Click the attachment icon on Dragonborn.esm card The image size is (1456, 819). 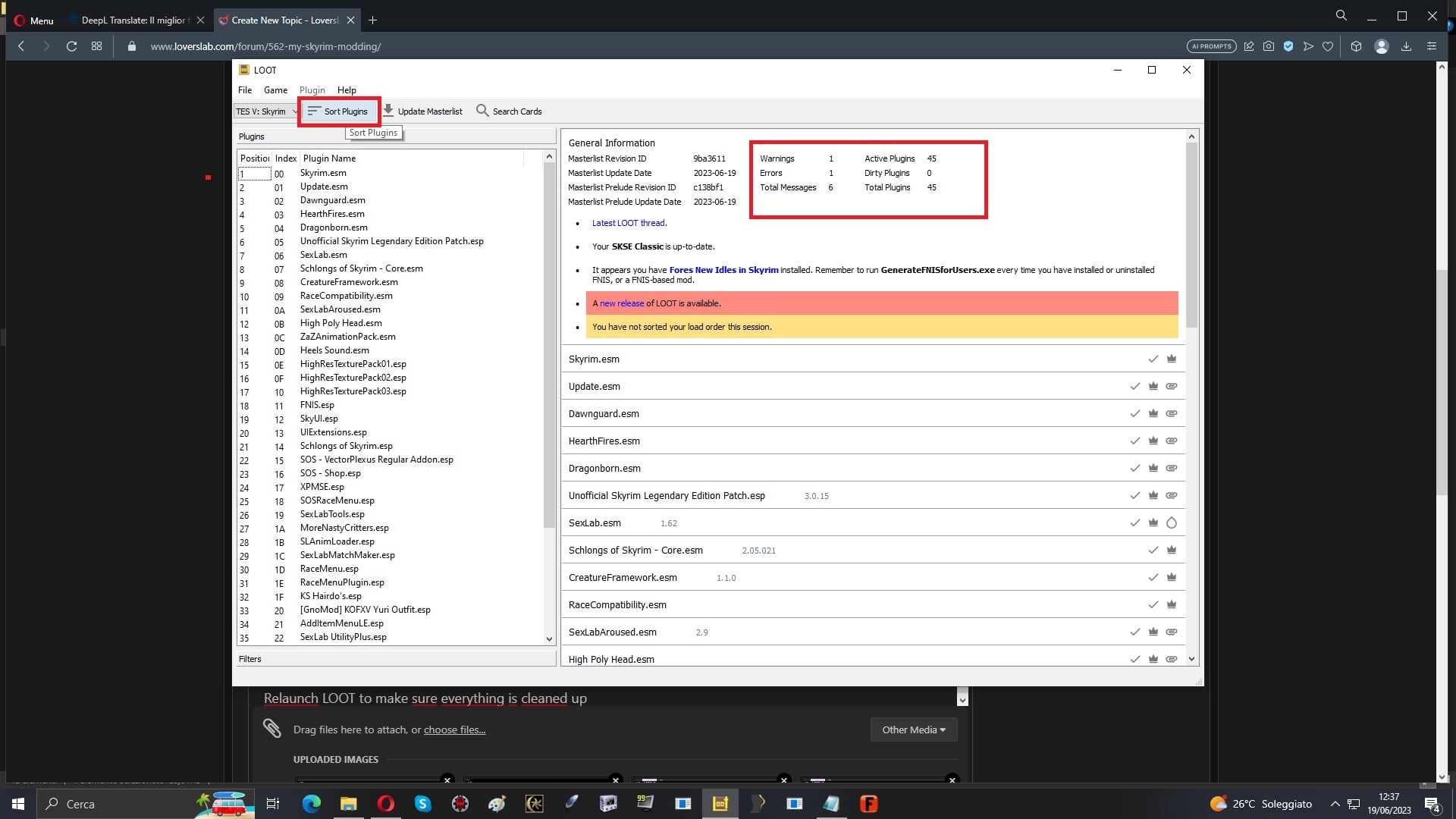tap(1172, 468)
